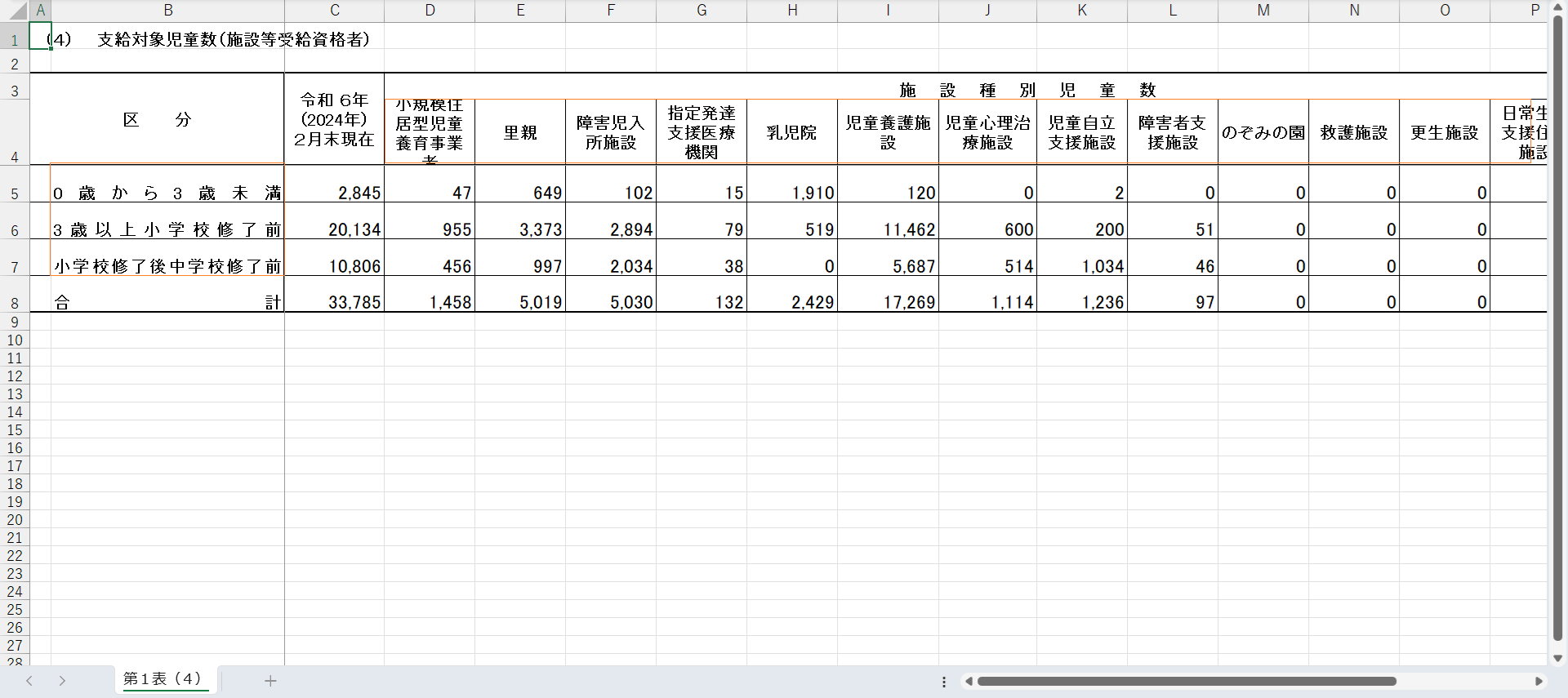Click the previous sheet navigation arrow

pos(29,681)
